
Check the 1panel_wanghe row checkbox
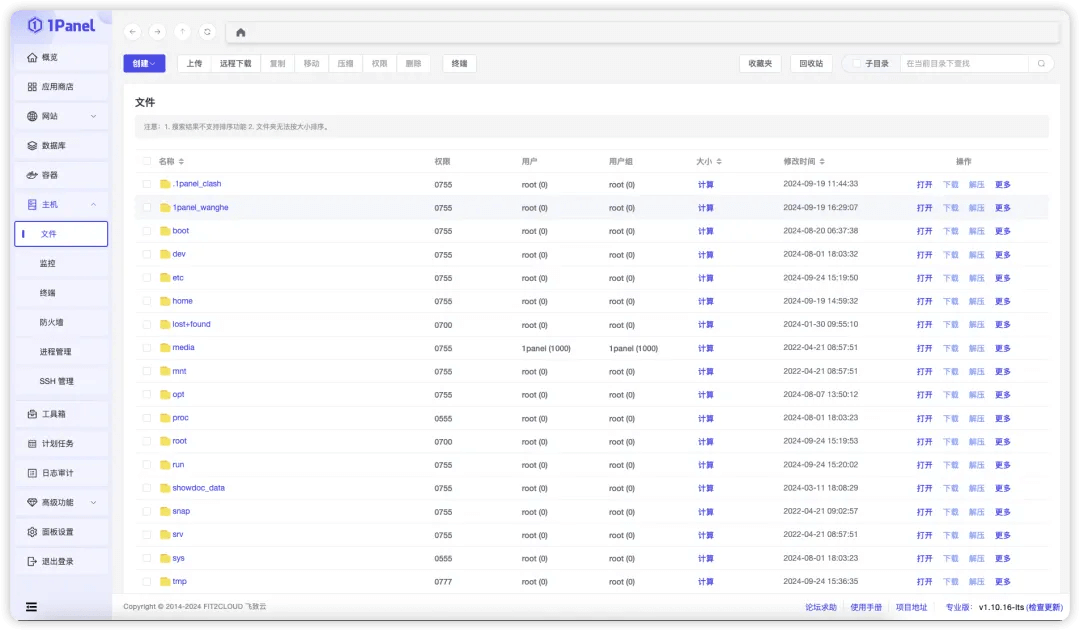pos(147,207)
